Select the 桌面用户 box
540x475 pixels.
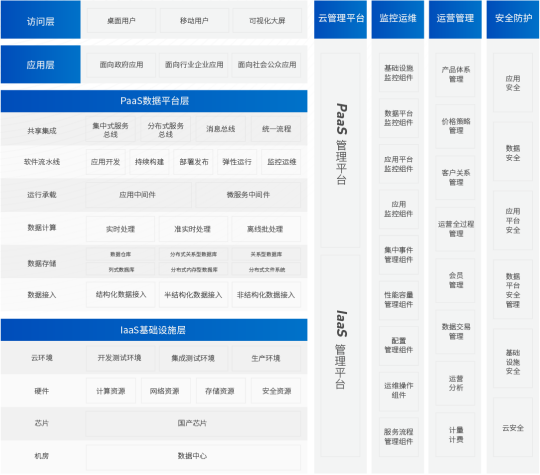(x=121, y=21)
